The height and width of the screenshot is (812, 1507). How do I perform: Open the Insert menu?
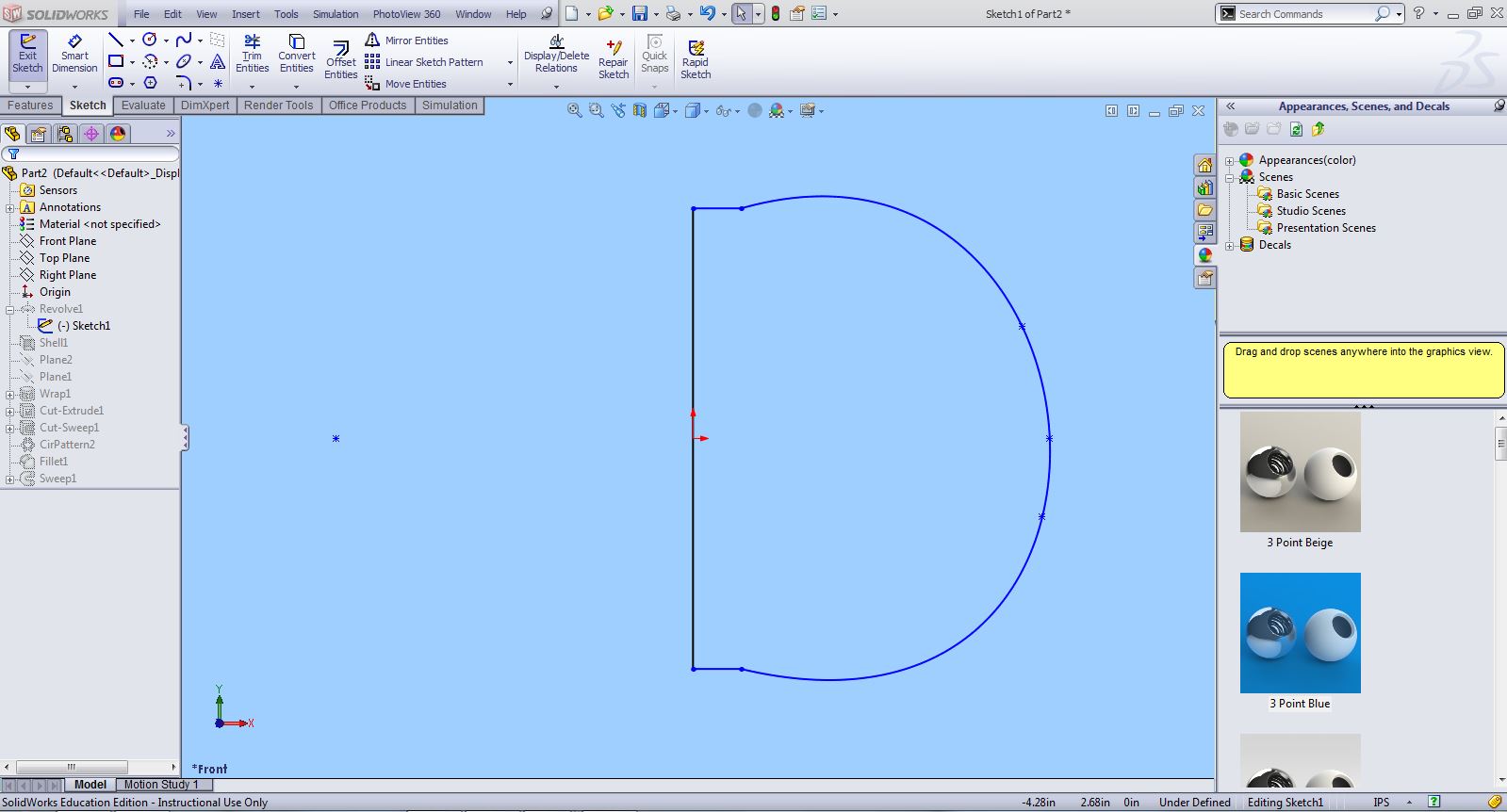coord(246,14)
